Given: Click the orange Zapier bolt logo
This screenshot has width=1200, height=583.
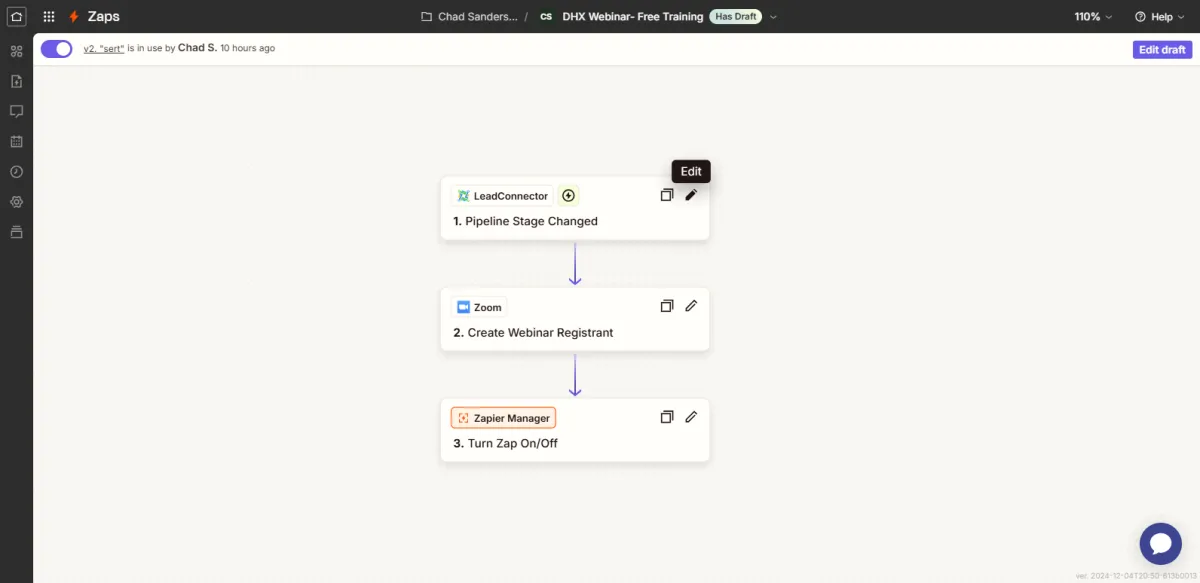Looking at the screenshot, I should pyautogui.click(x=73, y=17).
